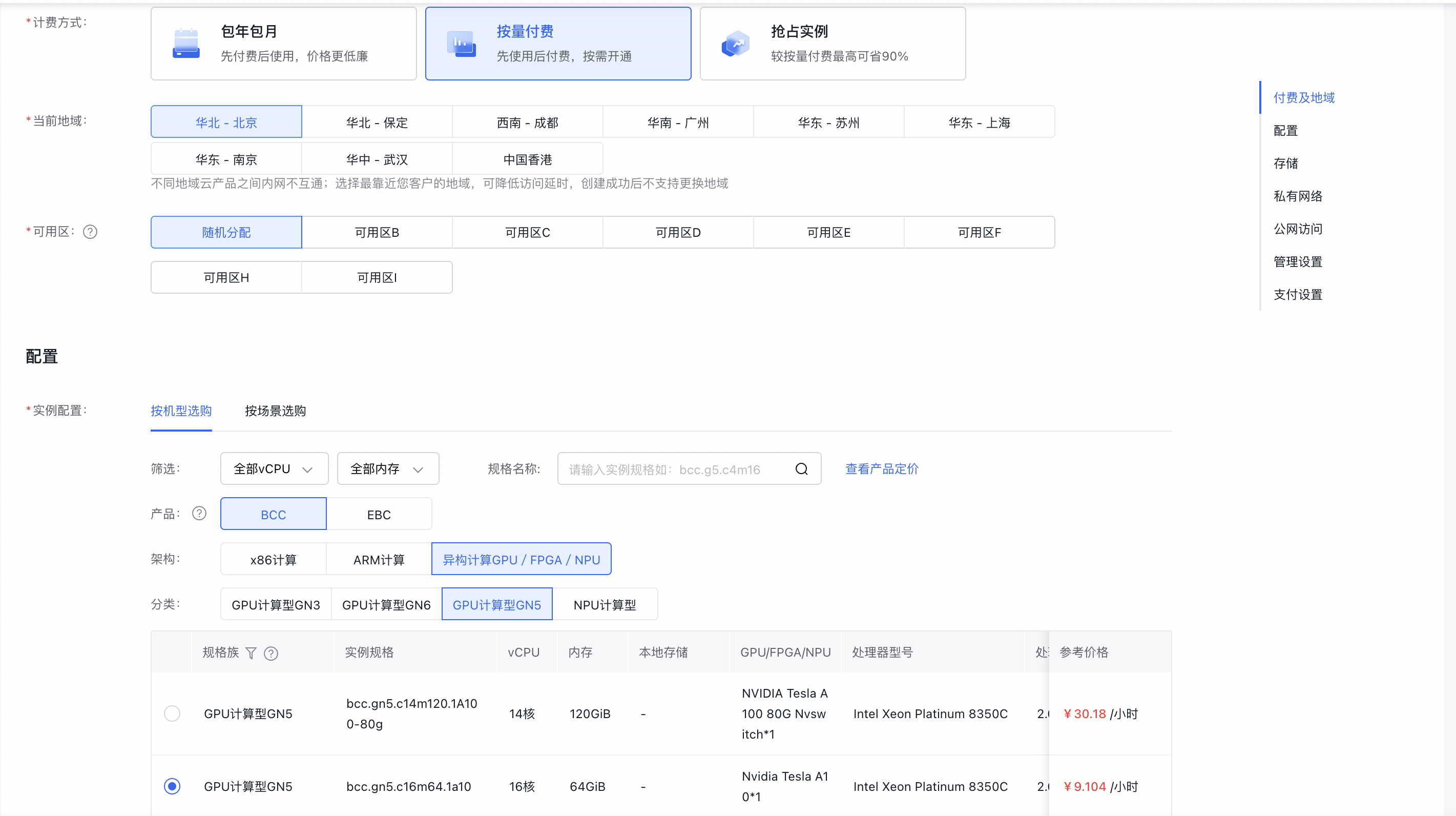Click the question mark icon in 规格族 header

(x=272, y=653)
